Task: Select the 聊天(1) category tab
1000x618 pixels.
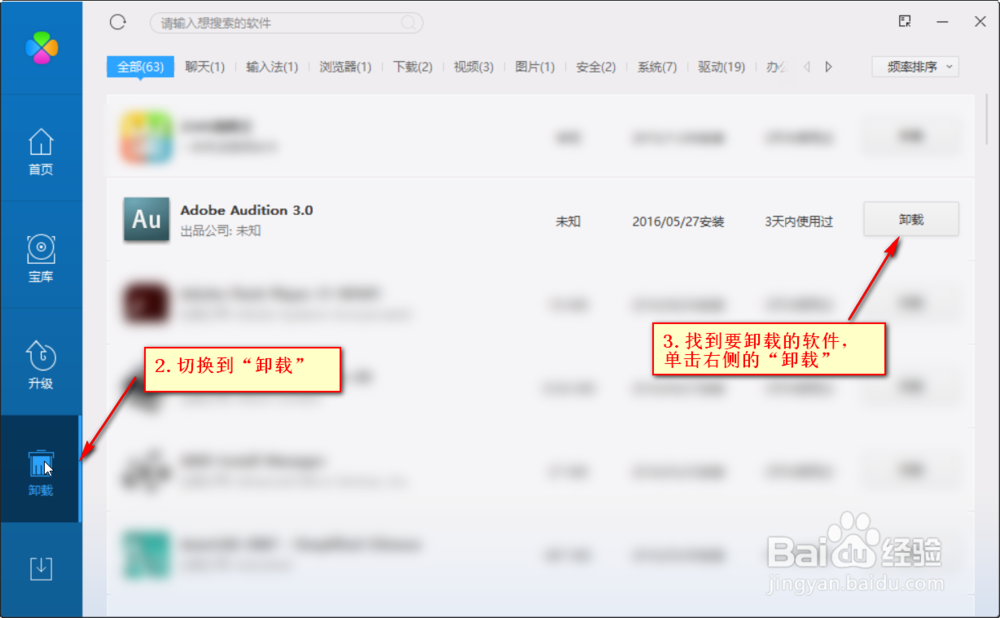Action: (x=205, y=66)
